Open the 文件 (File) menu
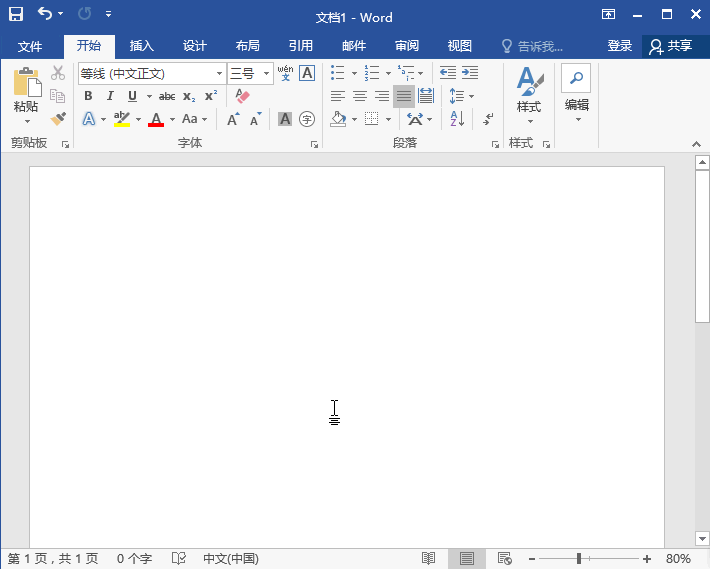This screenshot has height=569, width=710. (30, 46)
